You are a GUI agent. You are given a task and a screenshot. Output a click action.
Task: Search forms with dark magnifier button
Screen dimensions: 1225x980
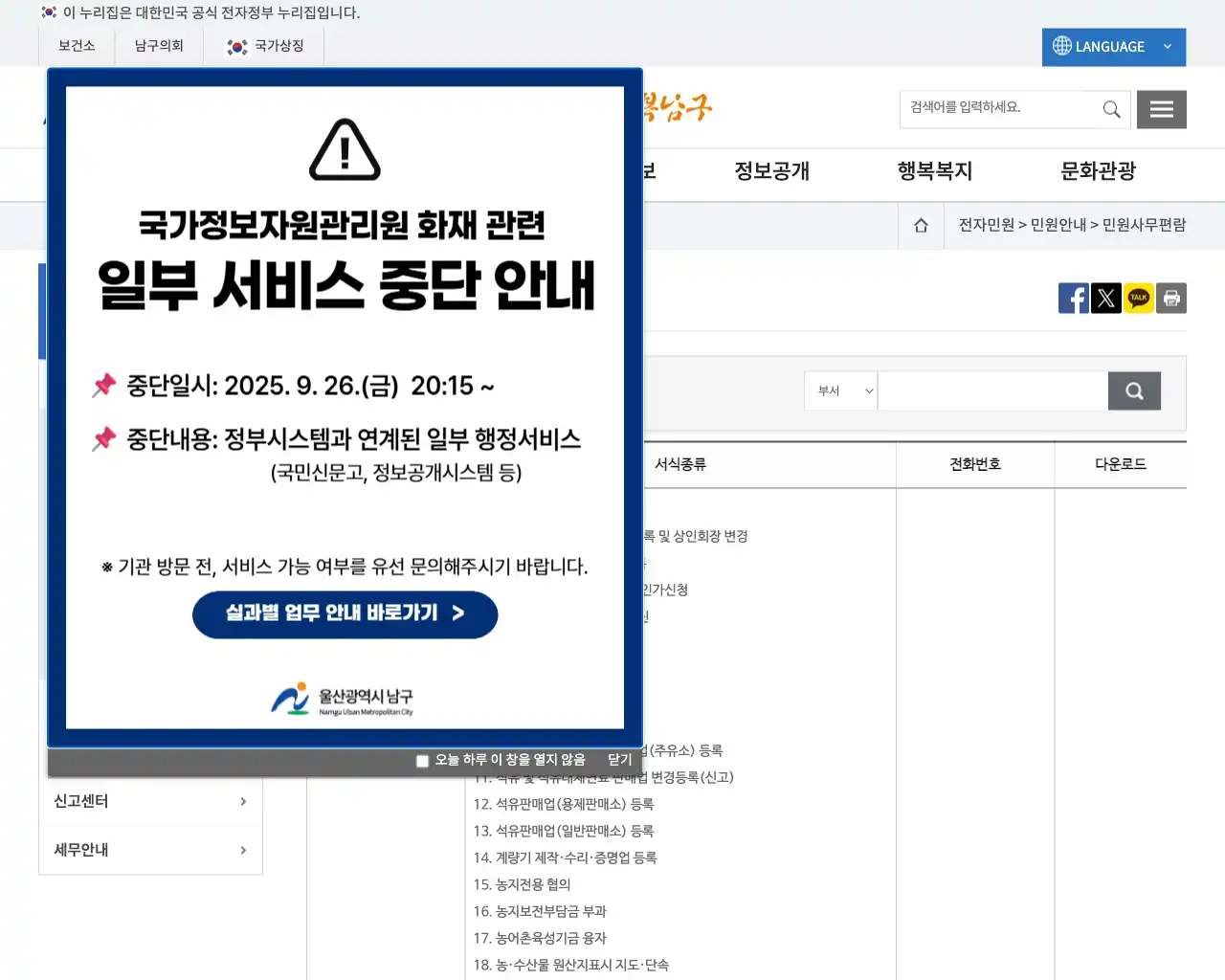tap(1134, 390)
